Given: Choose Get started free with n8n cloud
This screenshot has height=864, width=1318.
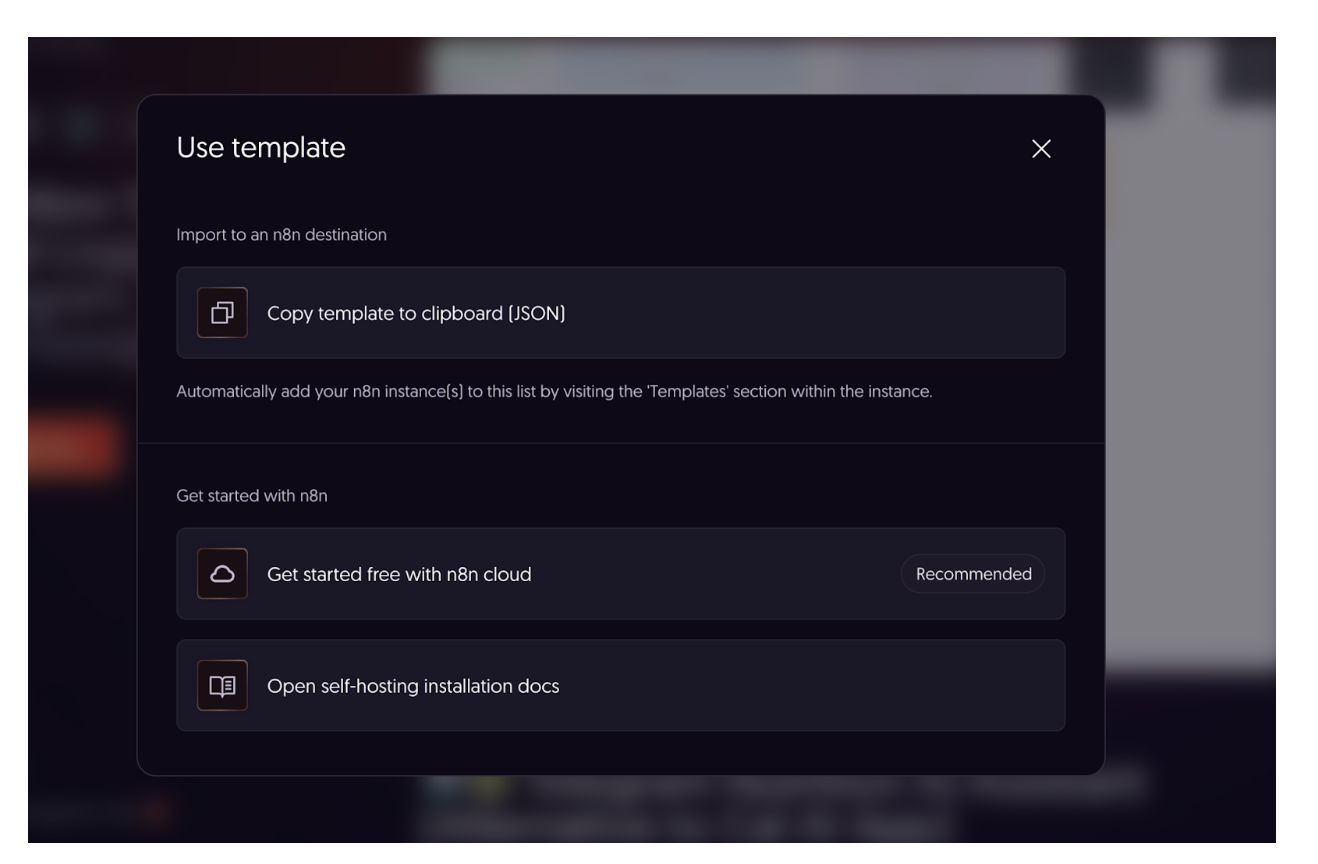Looking at the screenshot, I should [399, 574].
